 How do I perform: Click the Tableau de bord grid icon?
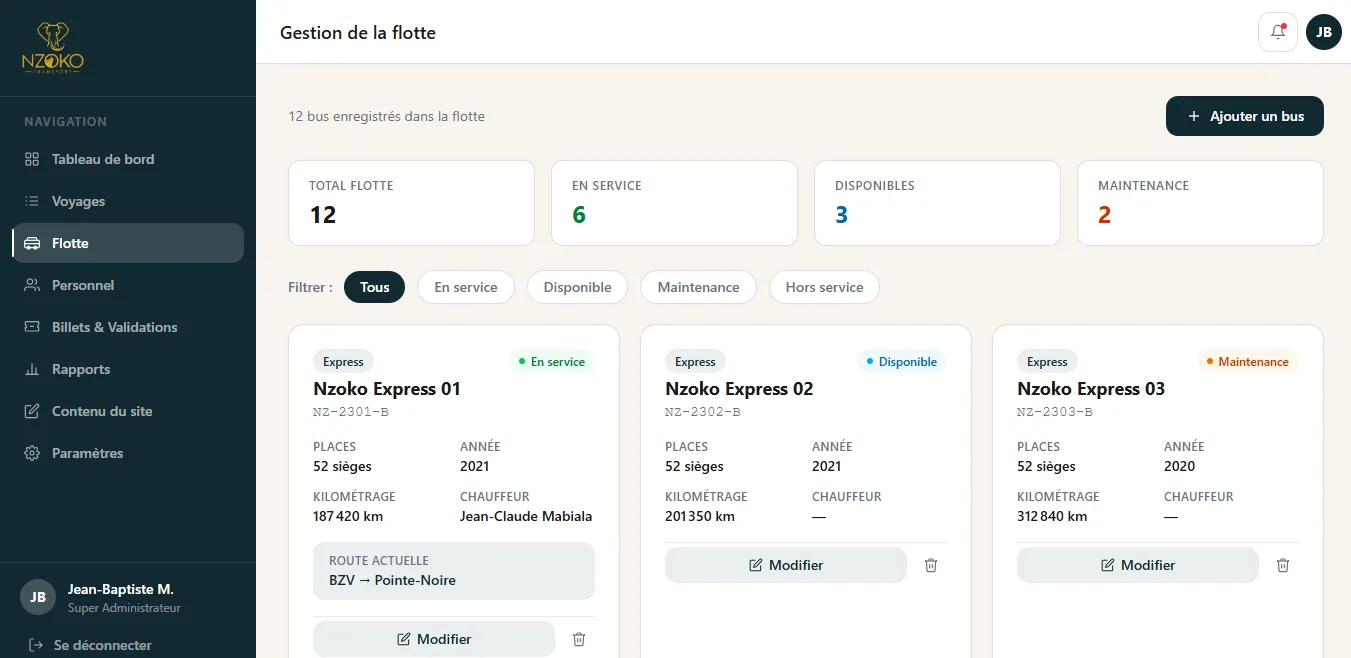pos(32,159)
